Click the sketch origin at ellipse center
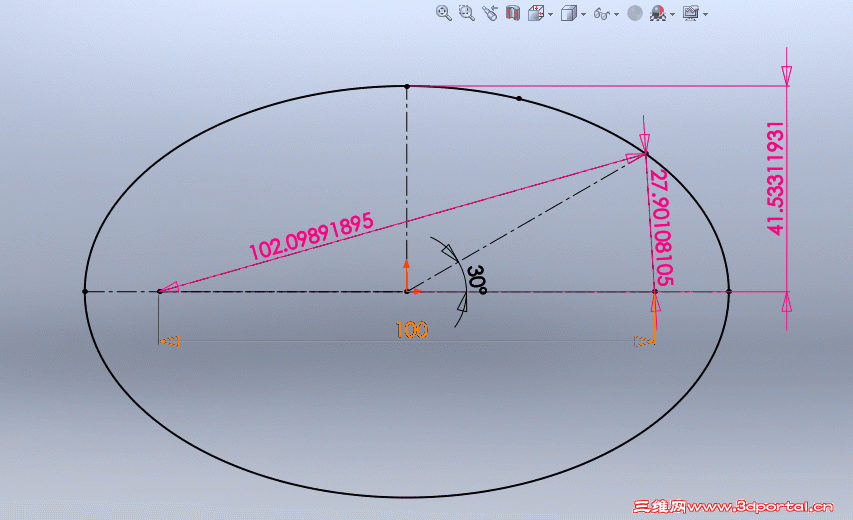The image size is (853, 520). click(x=407, y=292)
